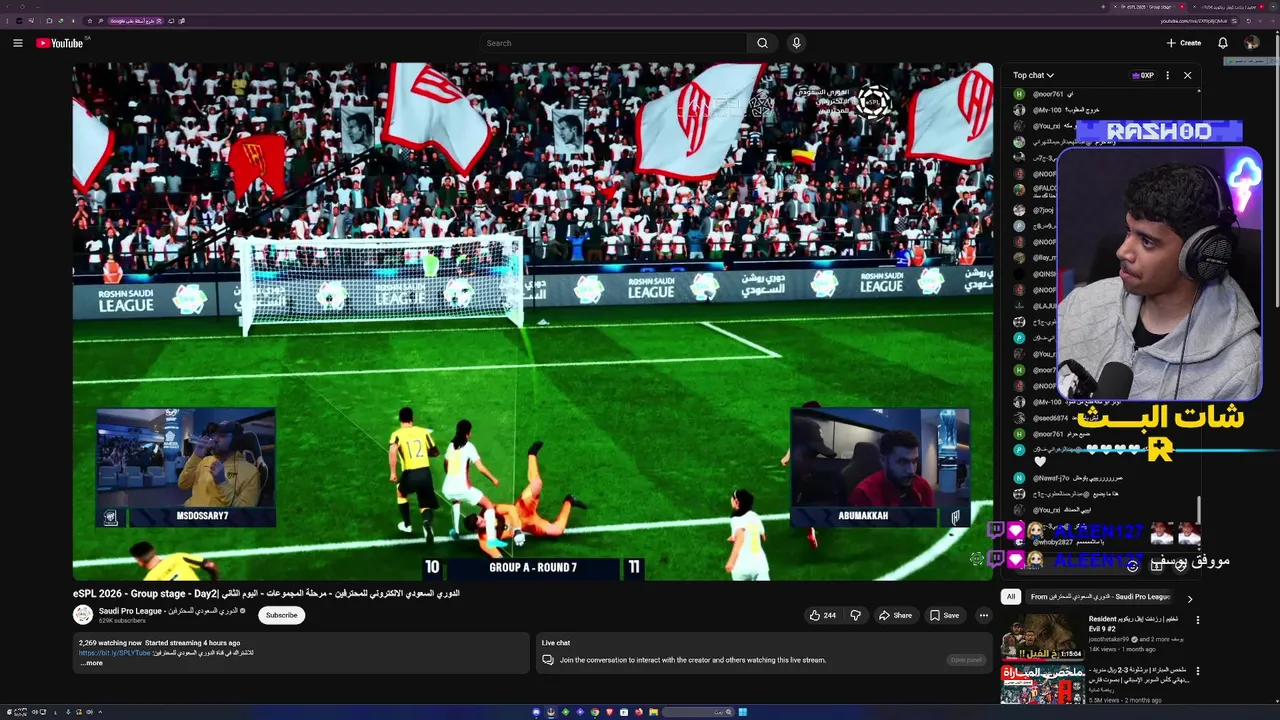The width and height of the screenshot is (1280, 720).
Task: Open live chat three-dot options
Action: 1167,75
